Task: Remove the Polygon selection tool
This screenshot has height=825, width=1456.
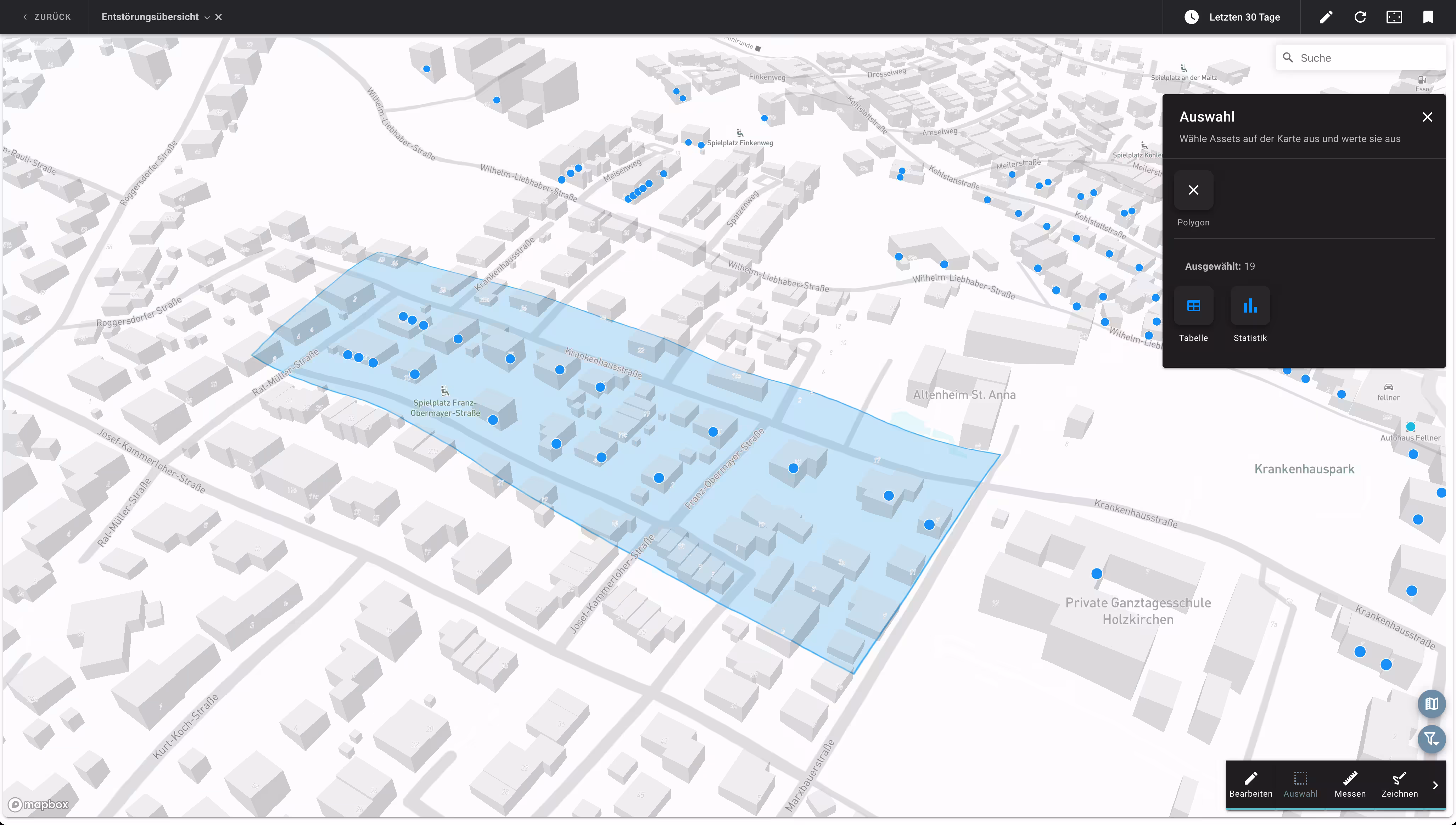Action: coord(1193,190)
